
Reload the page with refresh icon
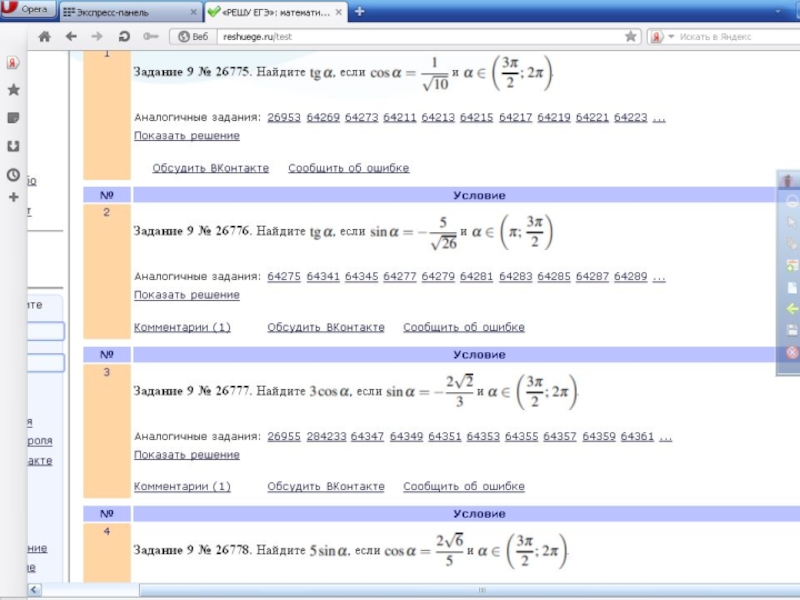(x=124, y=36)
